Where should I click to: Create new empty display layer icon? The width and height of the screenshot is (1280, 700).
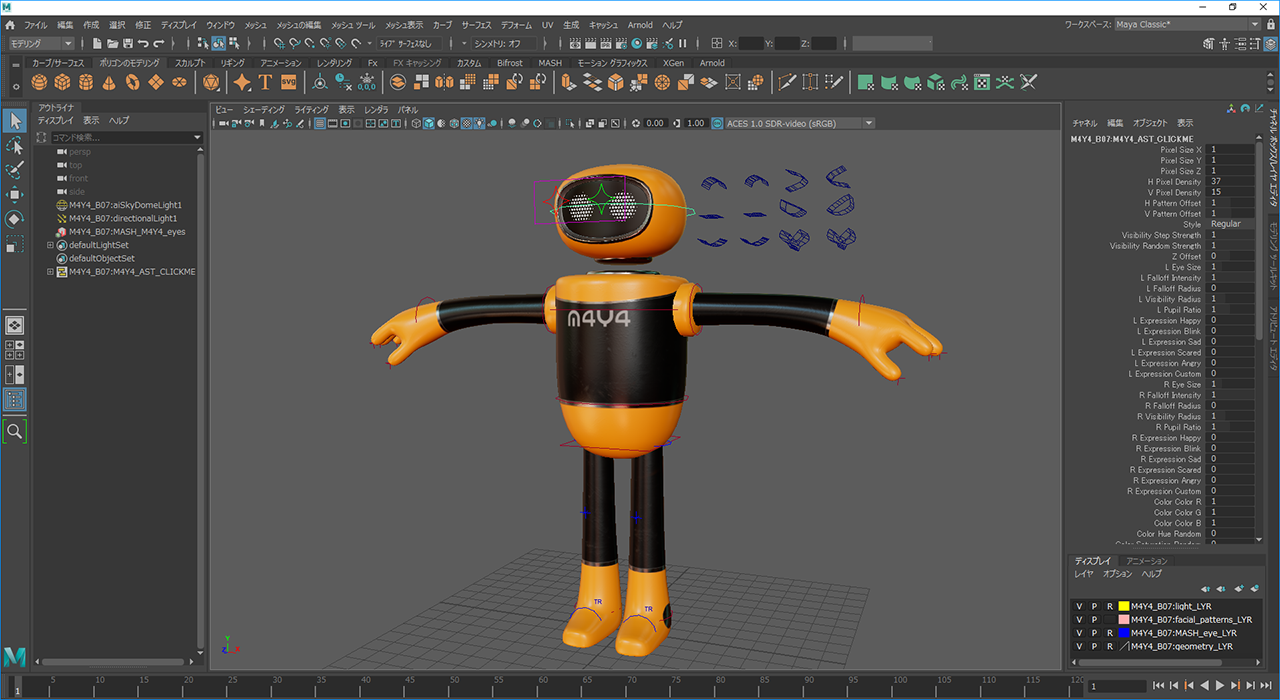(x=1239, y=589)
